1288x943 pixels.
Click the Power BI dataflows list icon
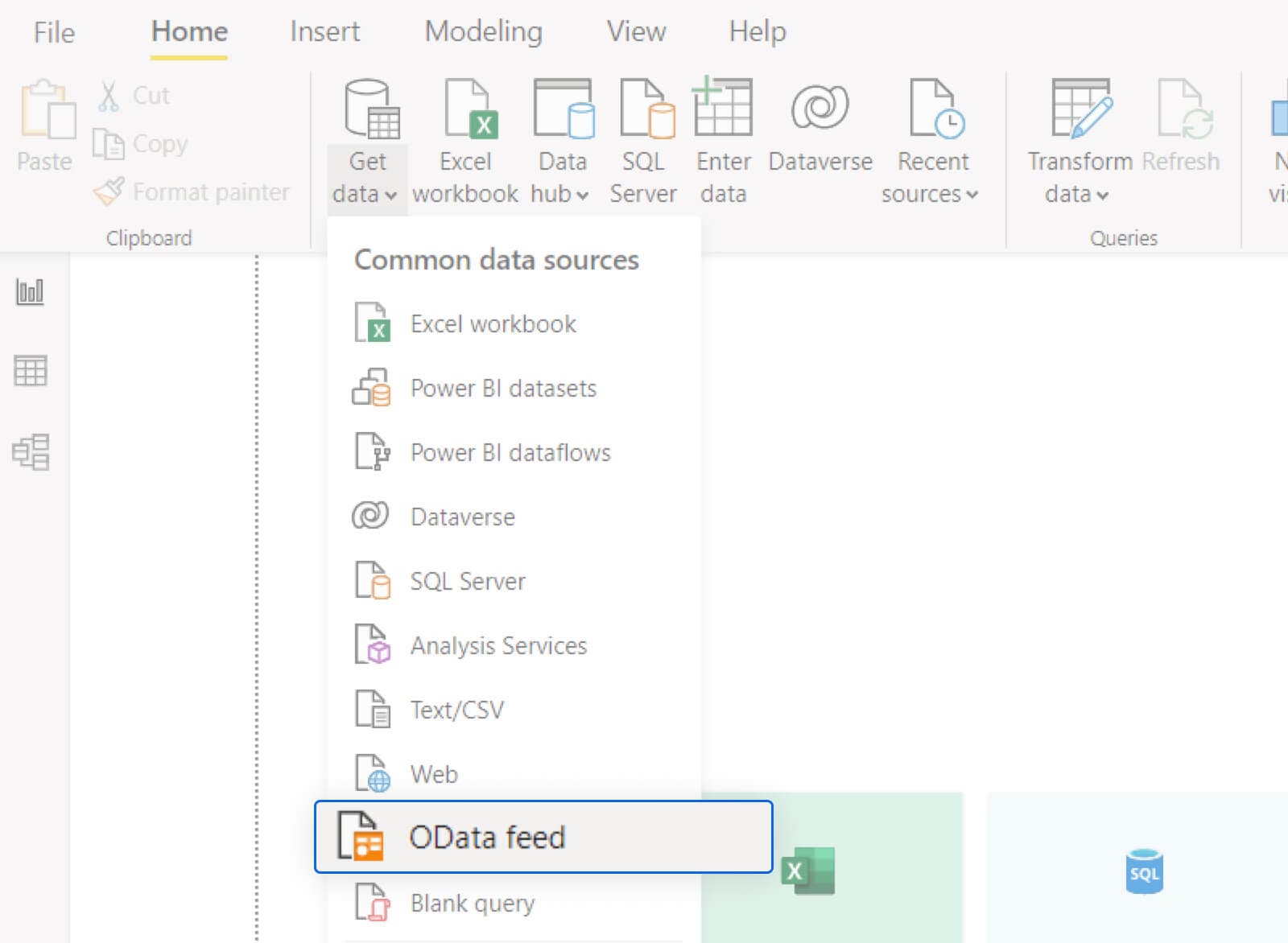(x=373, y=451)
